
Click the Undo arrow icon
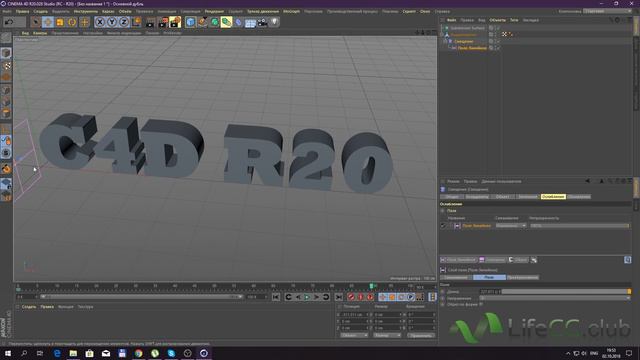click(x=9, y=22)
